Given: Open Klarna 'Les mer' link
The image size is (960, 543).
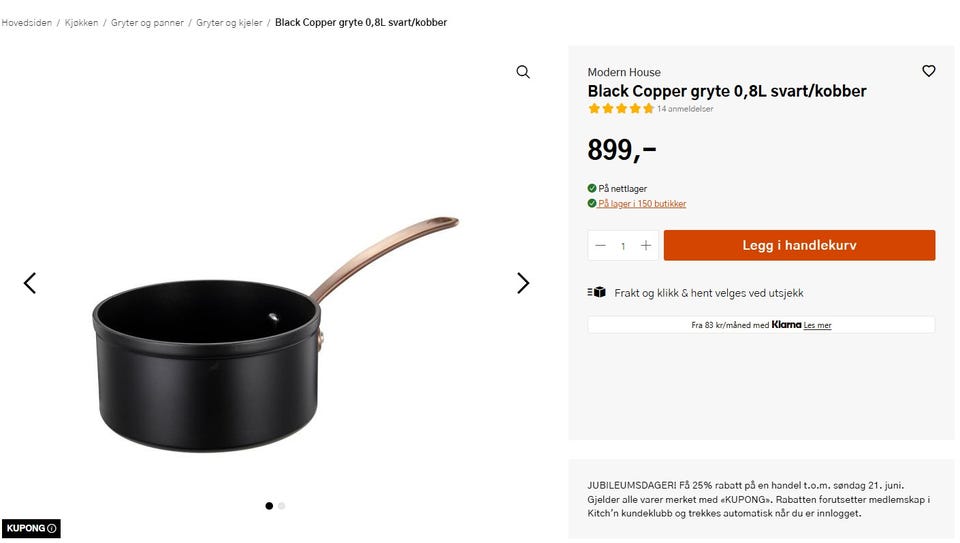Looking at the screenshot, I should point(817,325).
